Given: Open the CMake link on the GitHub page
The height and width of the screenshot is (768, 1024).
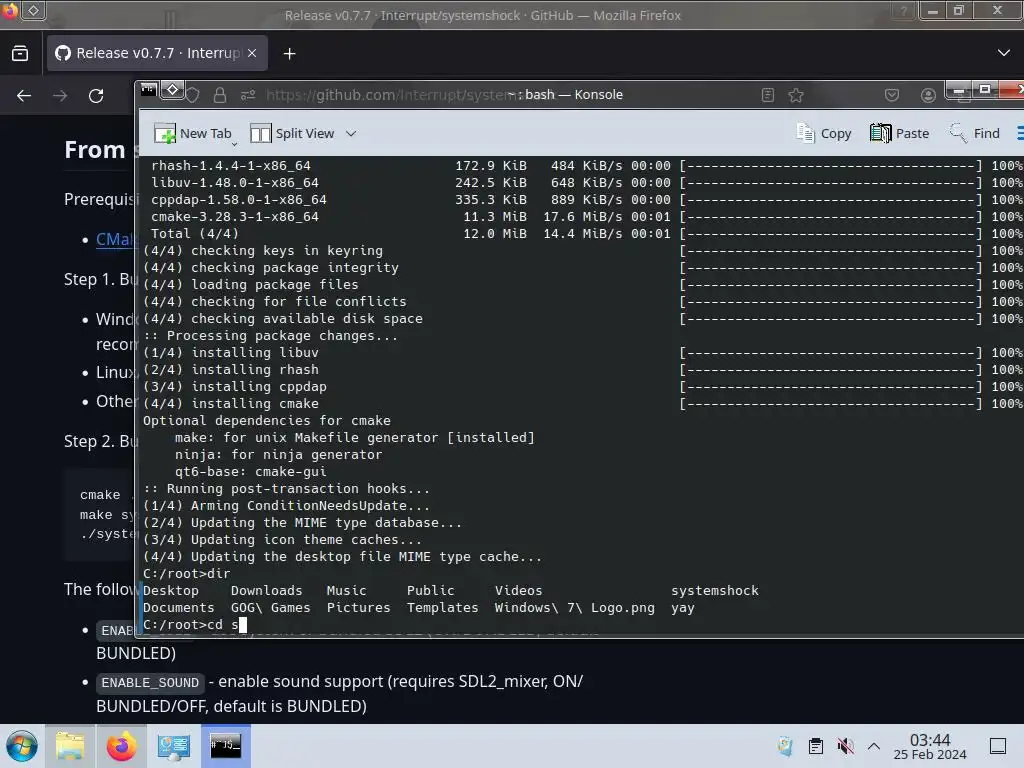Looking at the screenshot, I should click(115, 239).
